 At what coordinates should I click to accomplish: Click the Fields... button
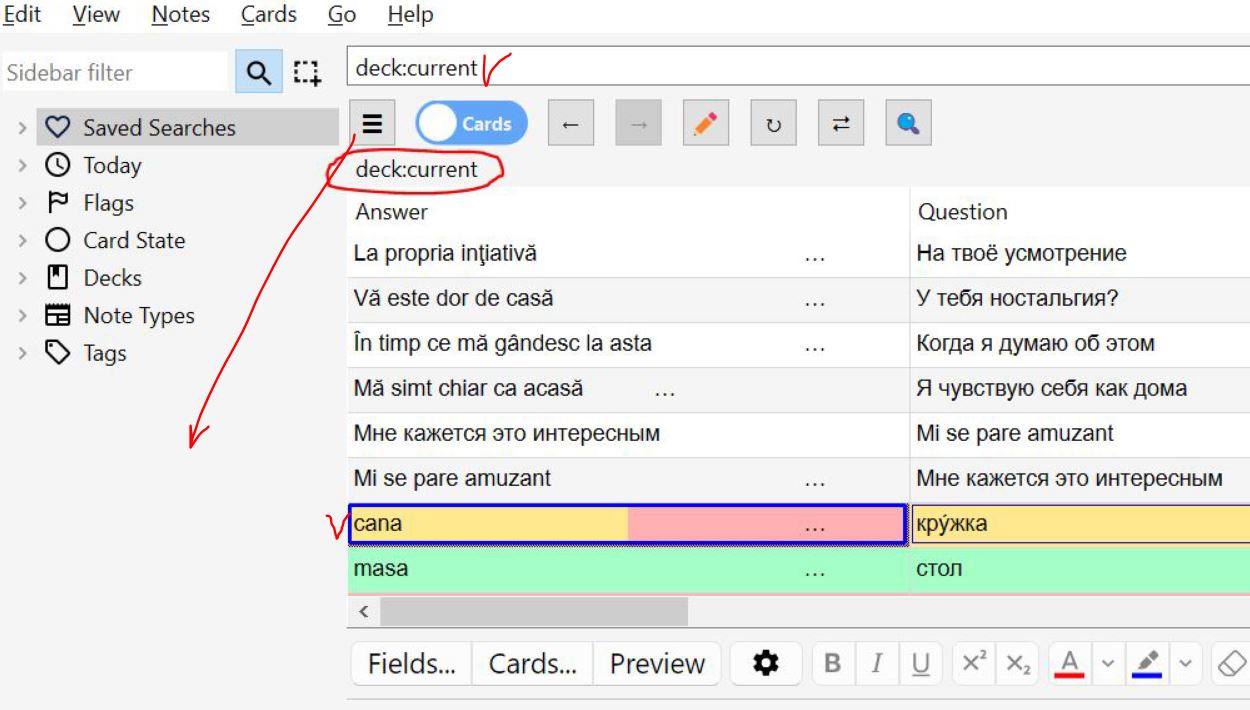click(x=410, y=663)
